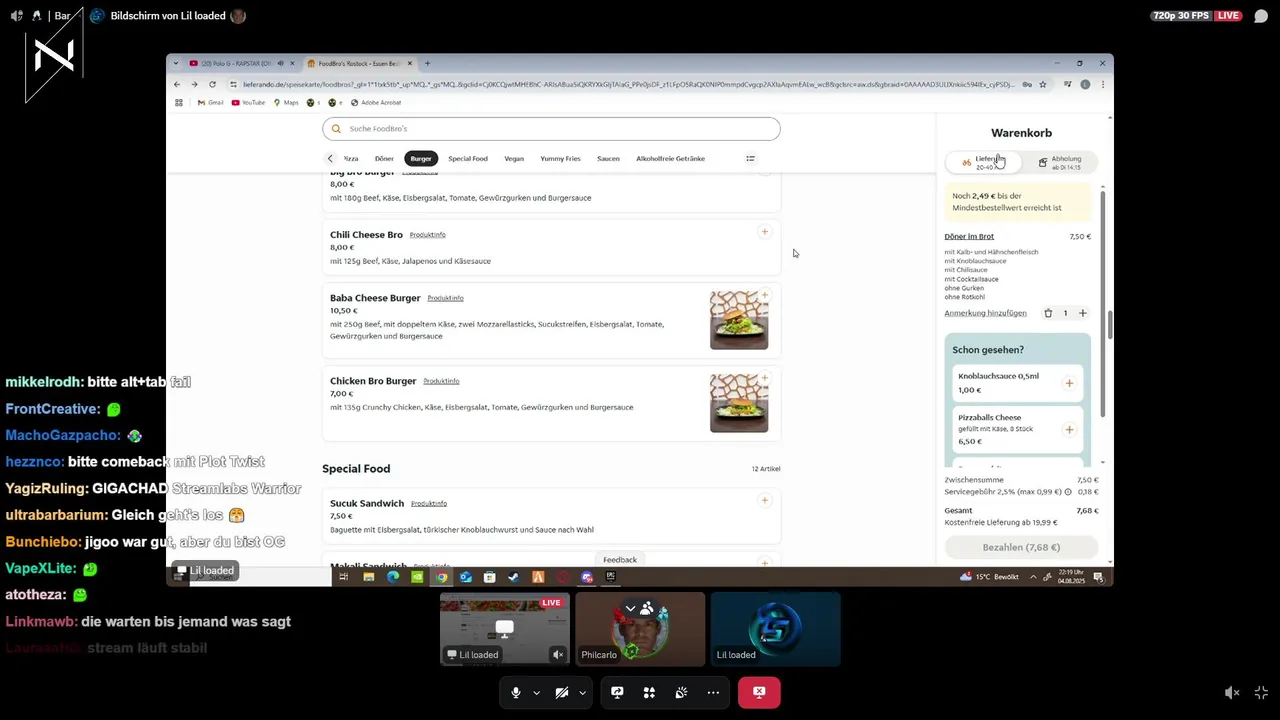Add Knoblauchsauce 0,5ml suggestion to cart
1280x720 pixels.
[1069, 383]
